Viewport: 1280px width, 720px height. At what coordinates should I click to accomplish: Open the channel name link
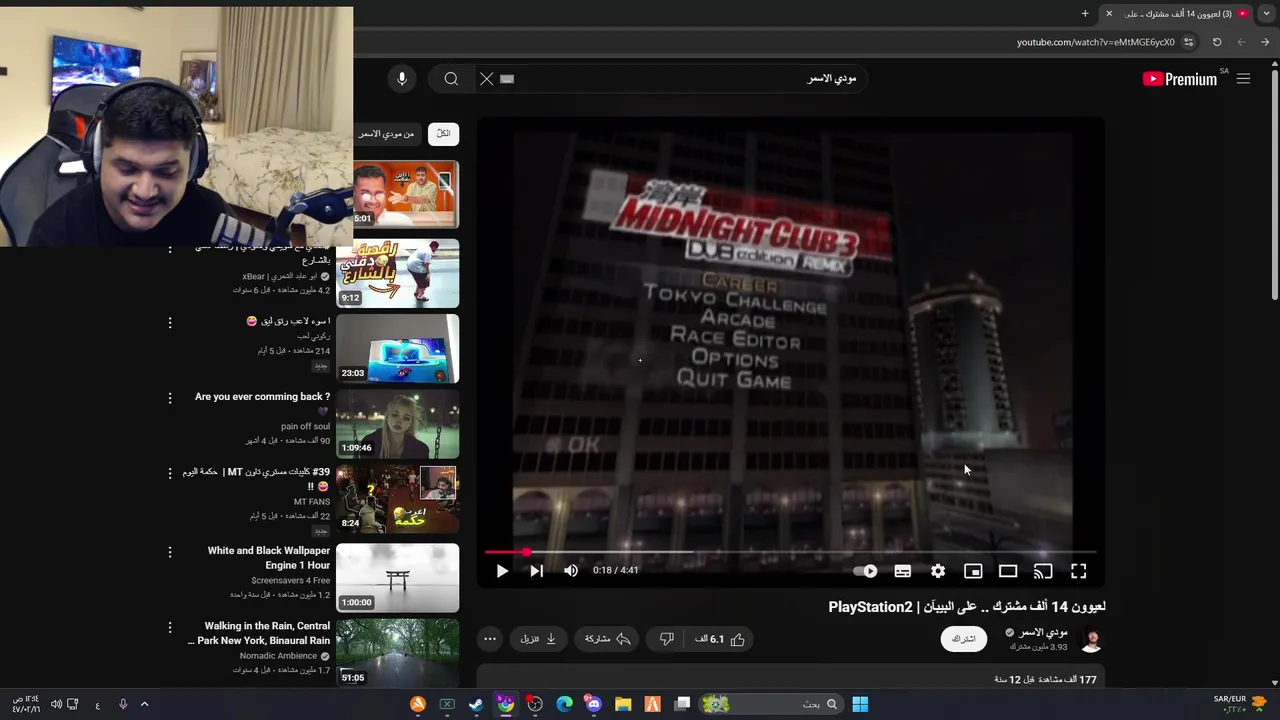[x=1043, y=632]
